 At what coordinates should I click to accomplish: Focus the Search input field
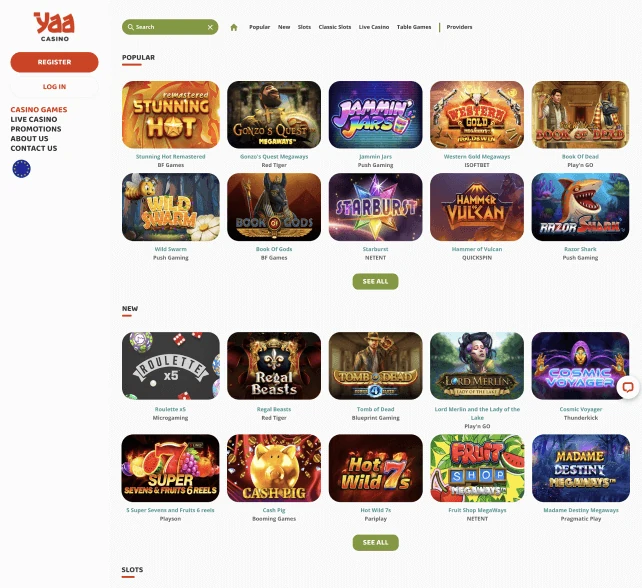170,27
